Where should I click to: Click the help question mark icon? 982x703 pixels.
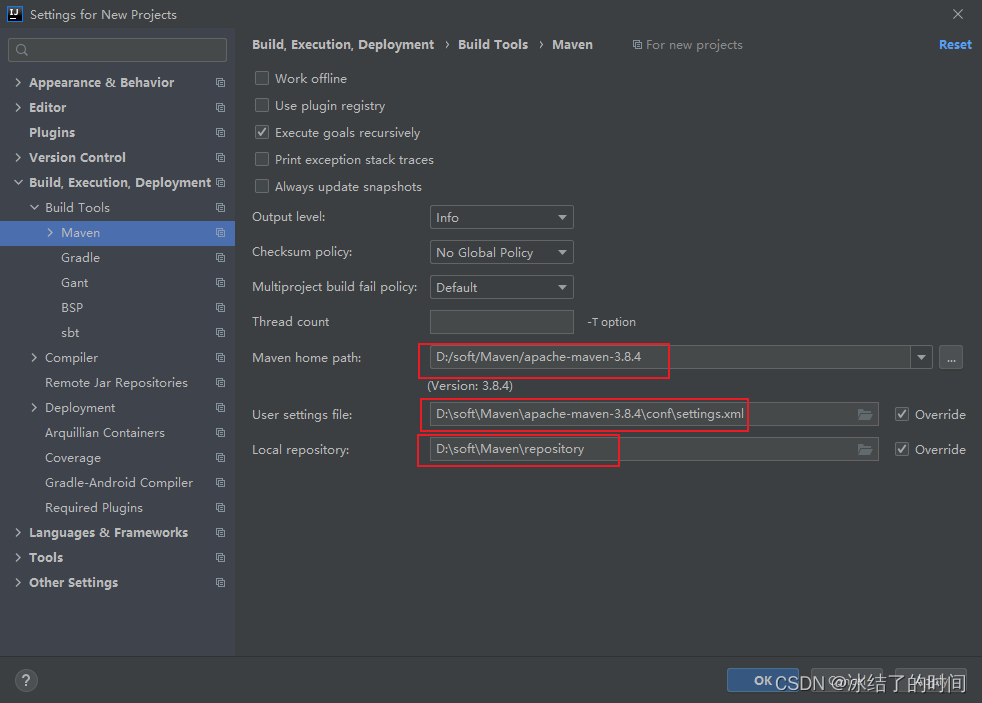click(26, 680)
